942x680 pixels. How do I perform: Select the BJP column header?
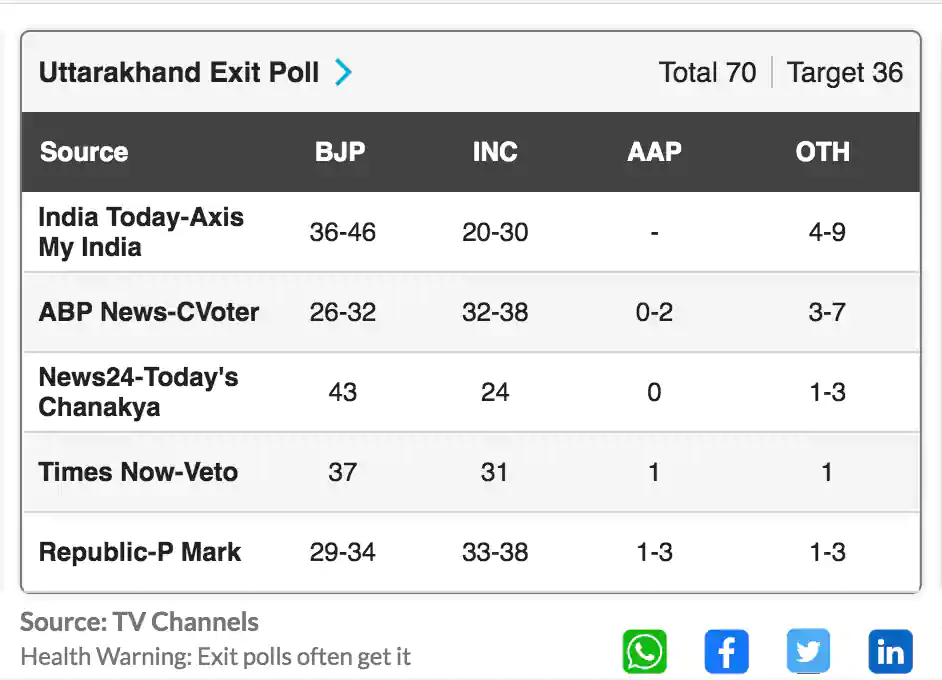click(x=340, y=151)
